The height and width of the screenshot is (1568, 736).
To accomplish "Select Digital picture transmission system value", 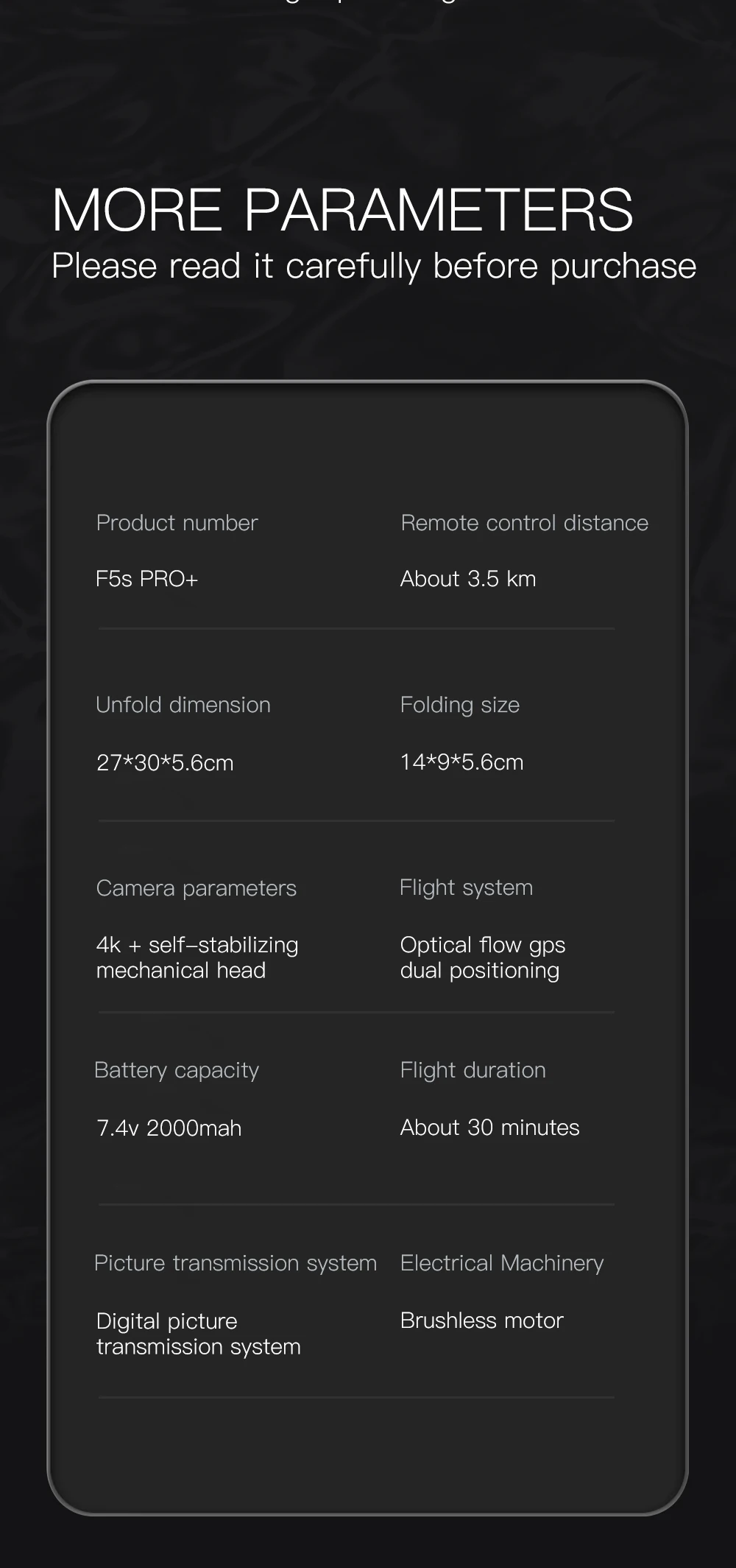I will pos(199,1334).
